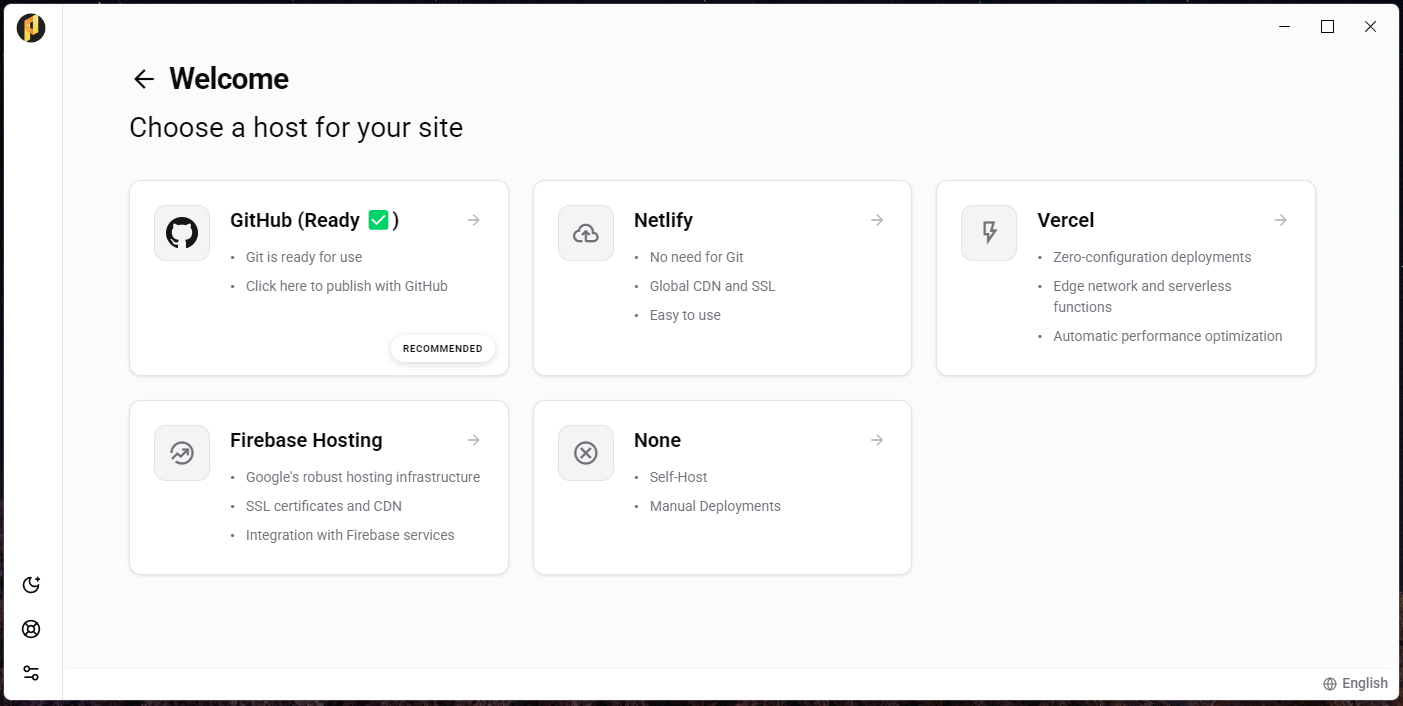Click the GitHub octocat logo icon
This screenshot has width=1403, height=706.
182,233
